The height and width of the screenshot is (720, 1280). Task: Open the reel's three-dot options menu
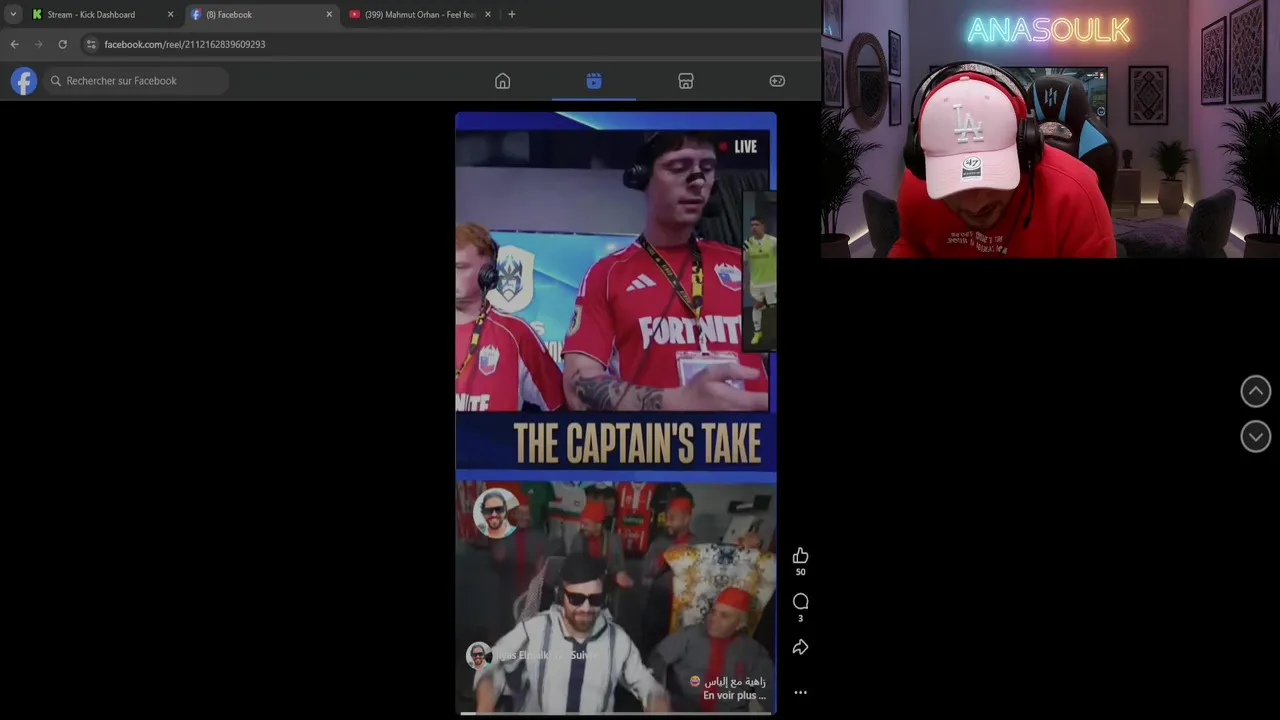(800, 692)
